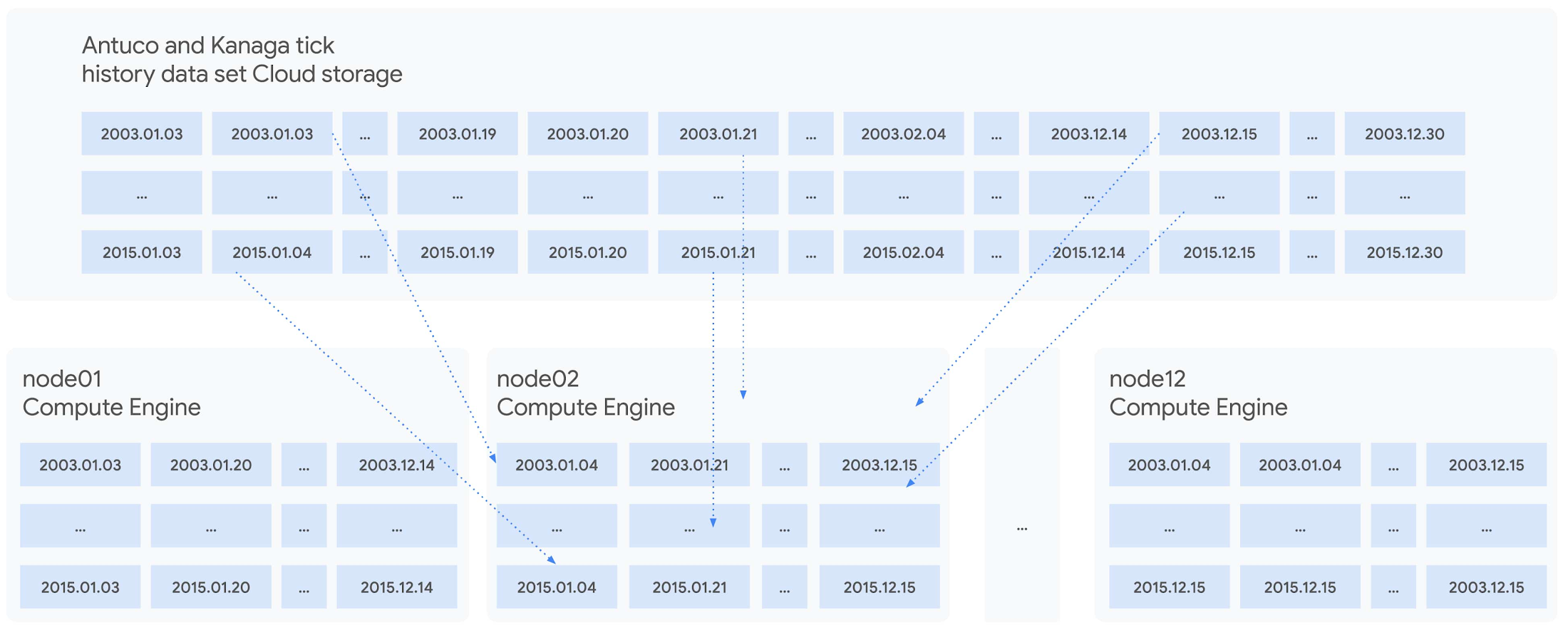The image size is (1568, 630).
Task: Click the 2003.12.30 cell
Action: pos(1405,133)
